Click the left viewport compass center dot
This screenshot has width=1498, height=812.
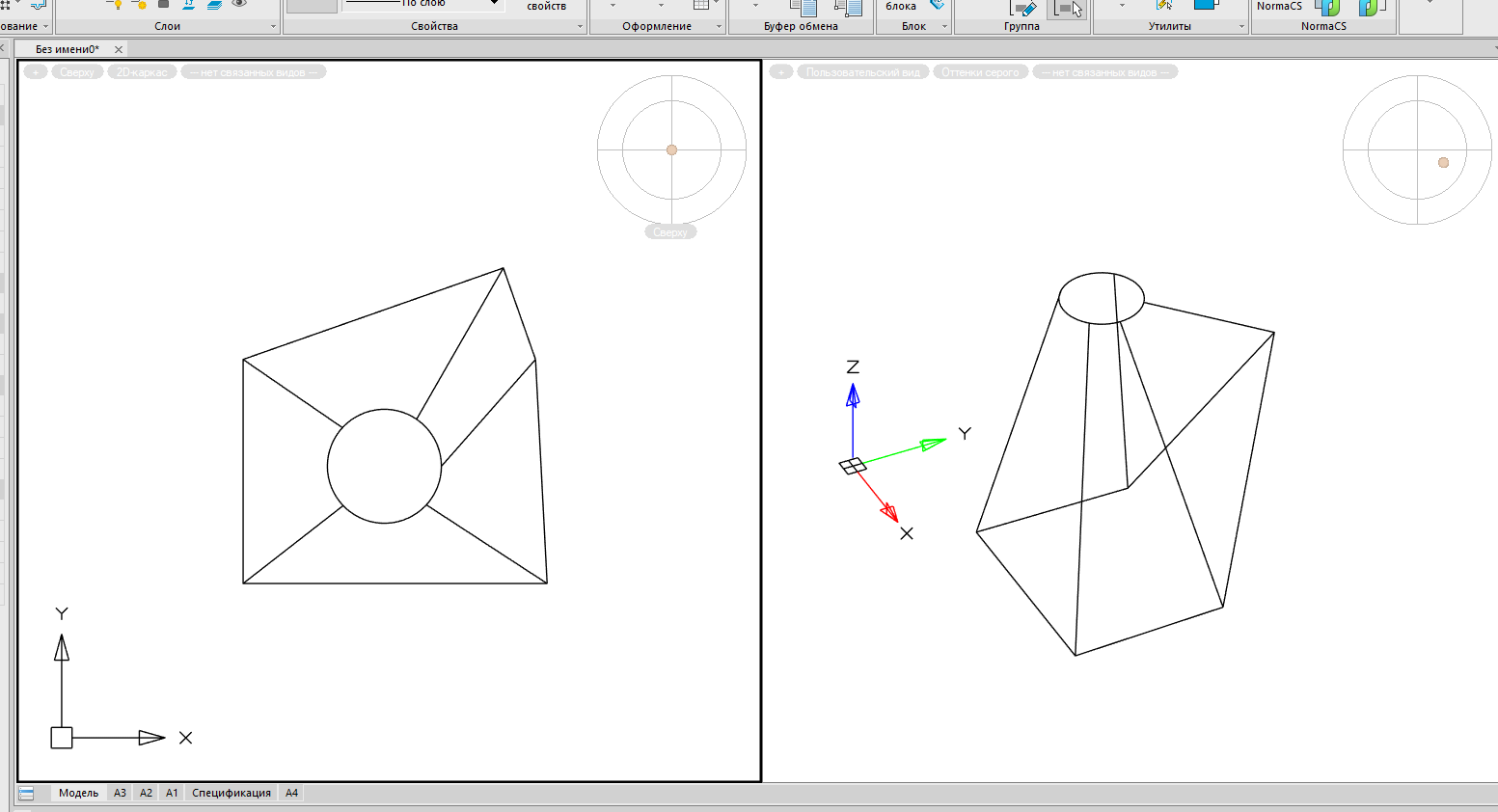pyautogui.click(x=671, y=149)
